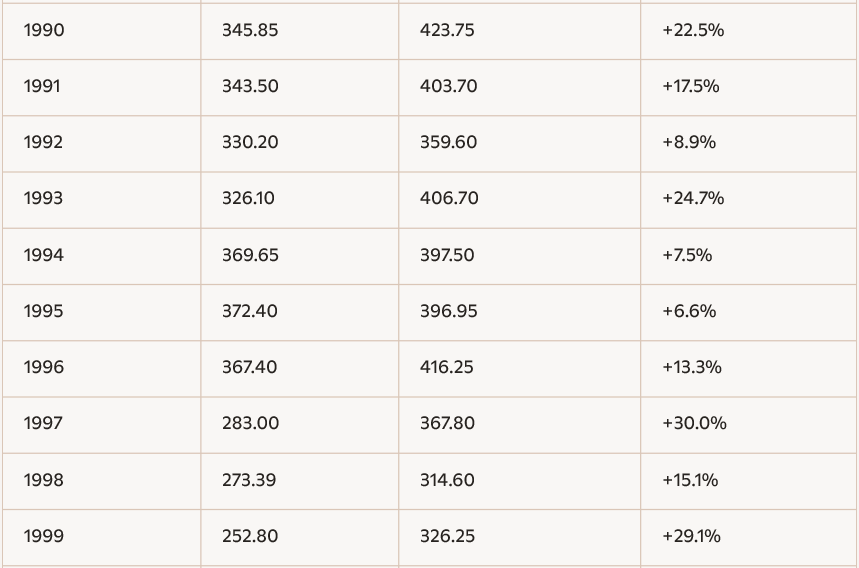Click the 1990 year cell
The height and width of the screenshot is (568, 859).
point(44,30)
